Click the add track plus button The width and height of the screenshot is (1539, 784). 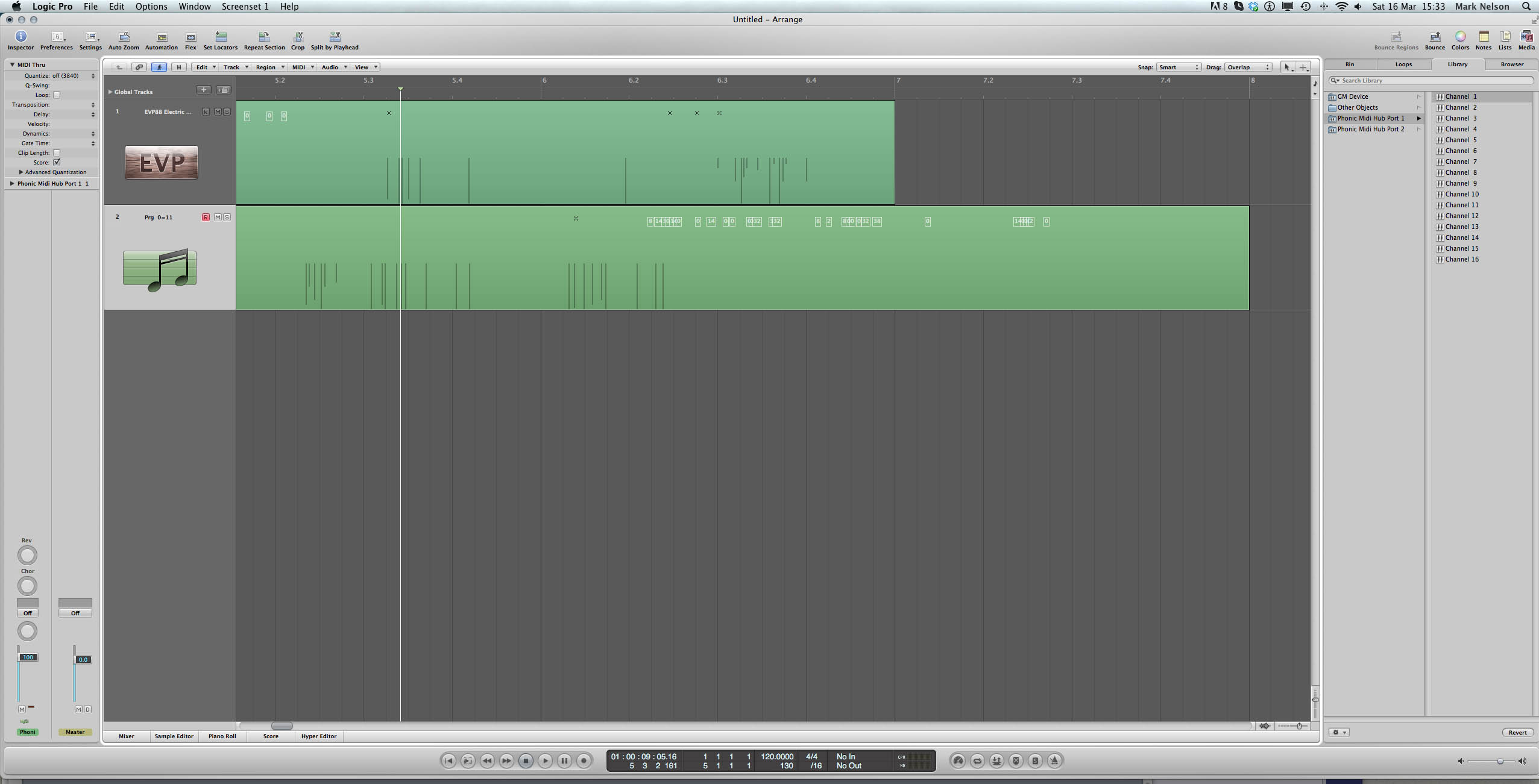point(204,90)
